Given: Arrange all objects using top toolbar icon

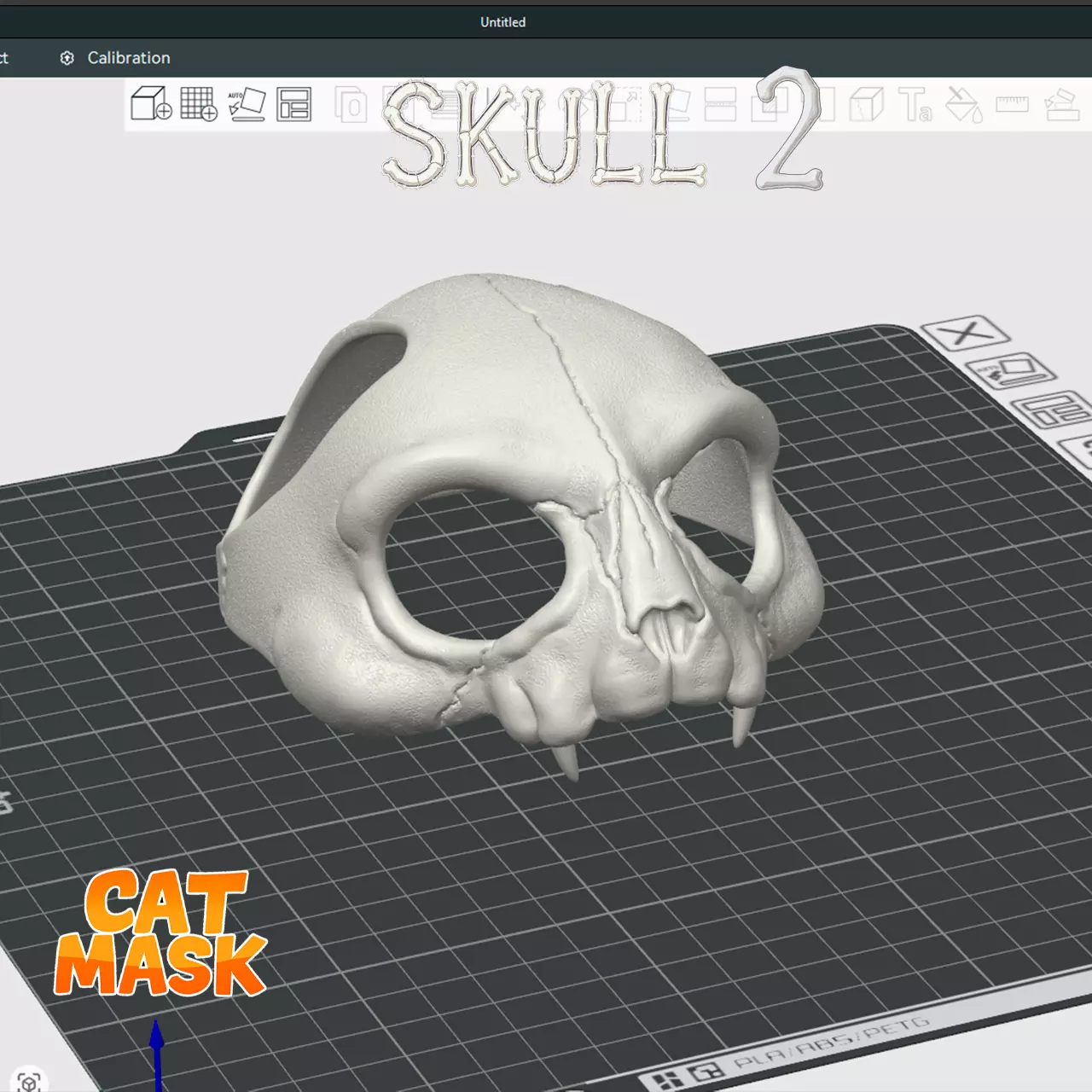Looking at the screenshot, I should [x=293, y=104].
